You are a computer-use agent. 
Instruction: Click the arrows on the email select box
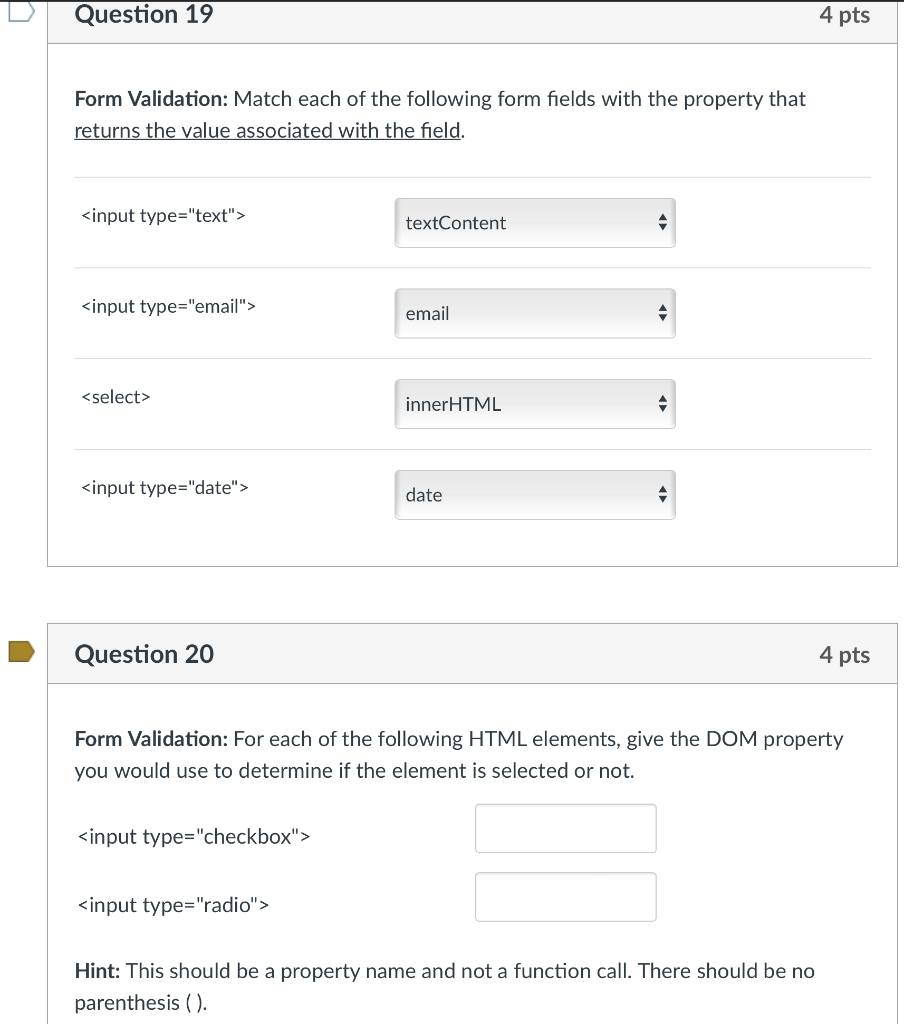coord(662,313)
